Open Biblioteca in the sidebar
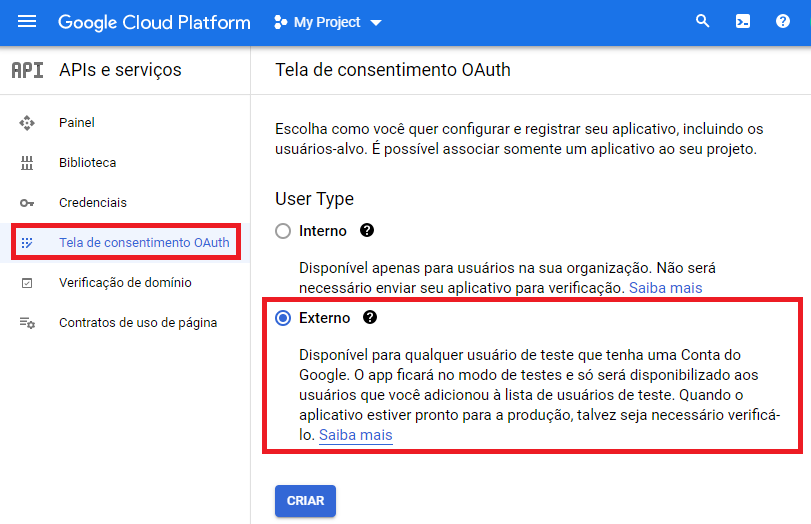Image resolution: width=811 pixels, height=524 pixels. pos(87,162)
